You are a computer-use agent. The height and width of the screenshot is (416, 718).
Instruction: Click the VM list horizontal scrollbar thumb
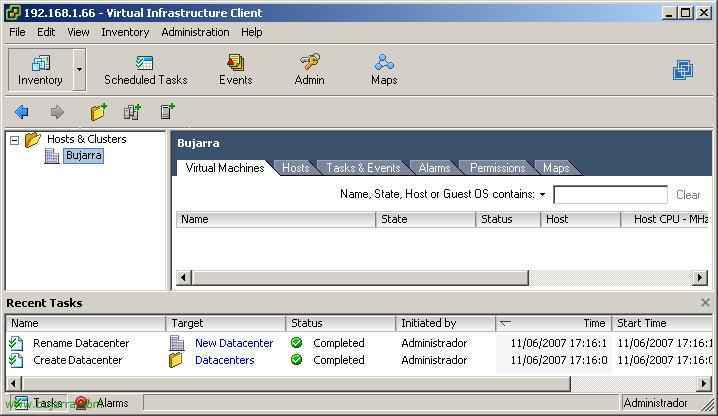[x=360, y=278]
